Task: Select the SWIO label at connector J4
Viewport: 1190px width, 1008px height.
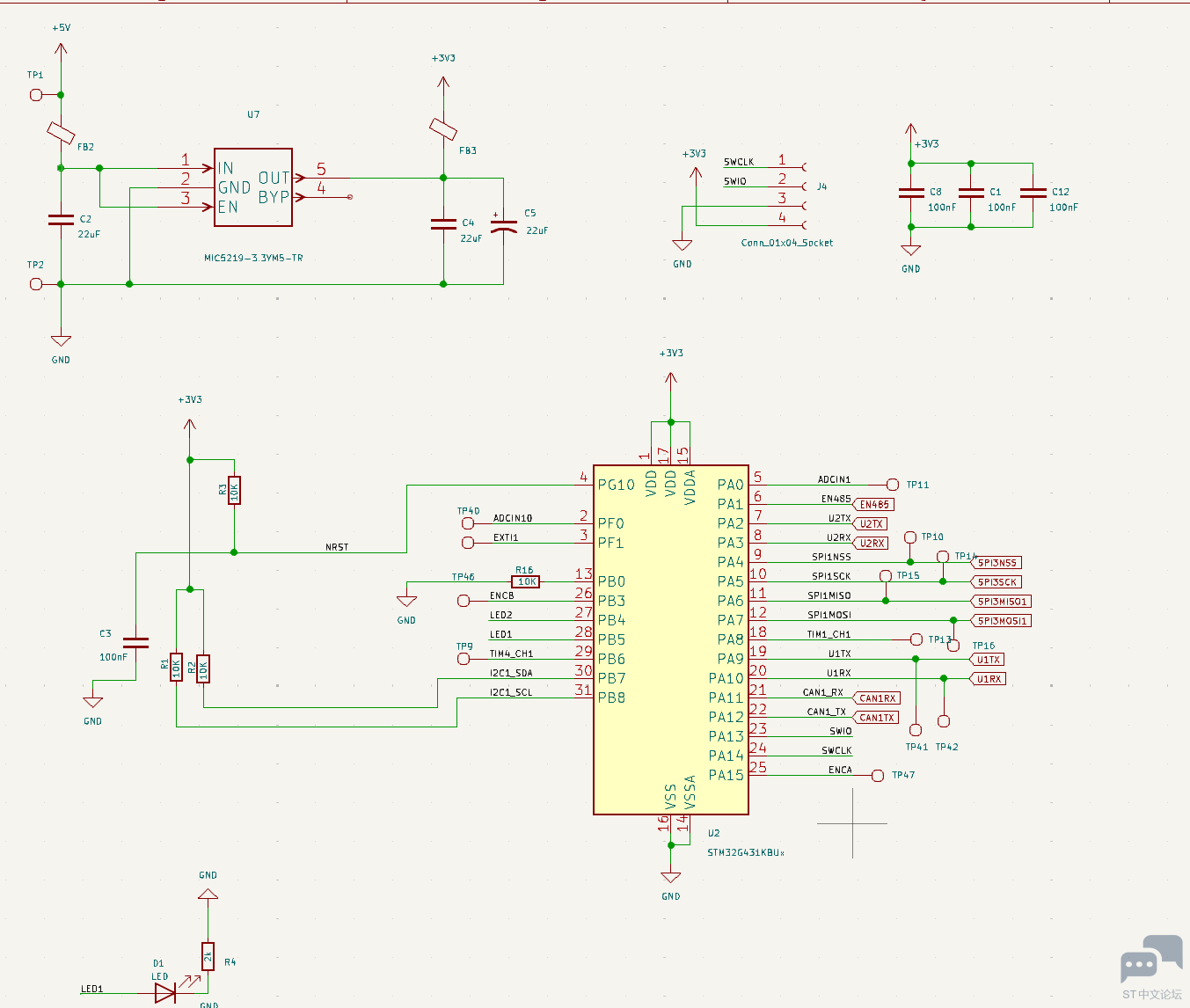Action: point(735,181)
